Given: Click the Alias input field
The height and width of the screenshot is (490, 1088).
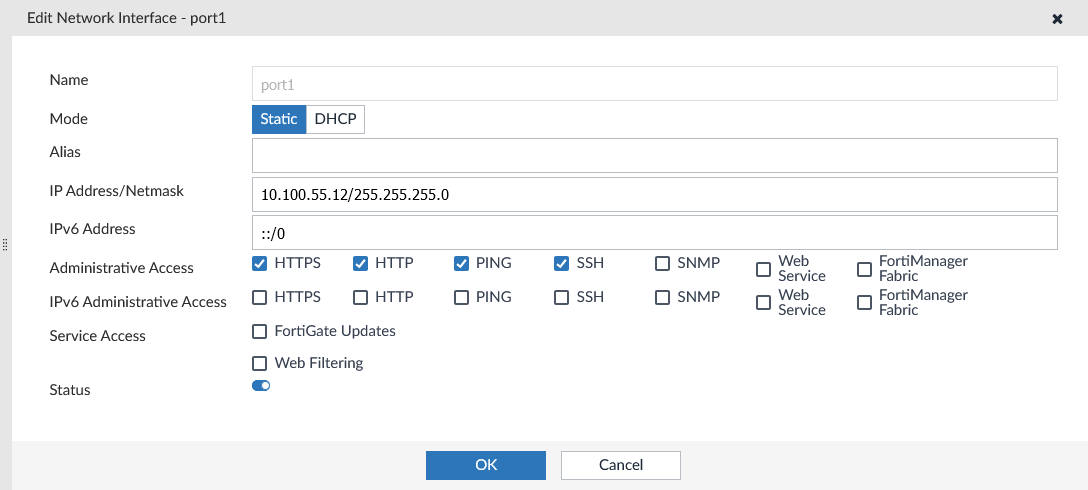Looking at the screenshot, I should [655, 156].
